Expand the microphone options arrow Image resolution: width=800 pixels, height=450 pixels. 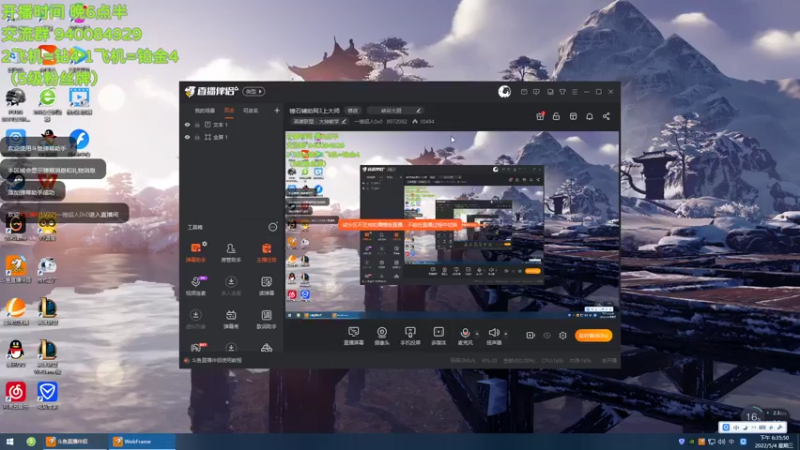(x=477, y=334)
